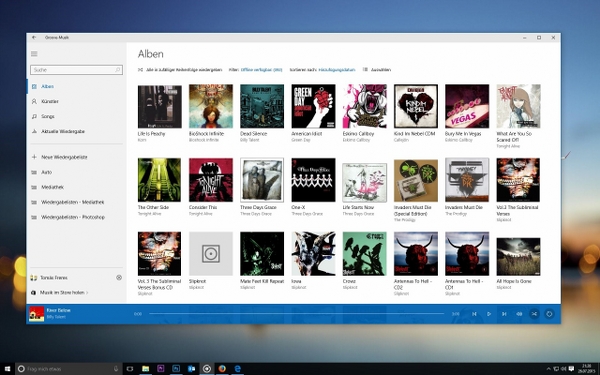Open the account profile entry in sidebar
The width and height of the screenshot is (600, 375).
click(x=49, y=278)
